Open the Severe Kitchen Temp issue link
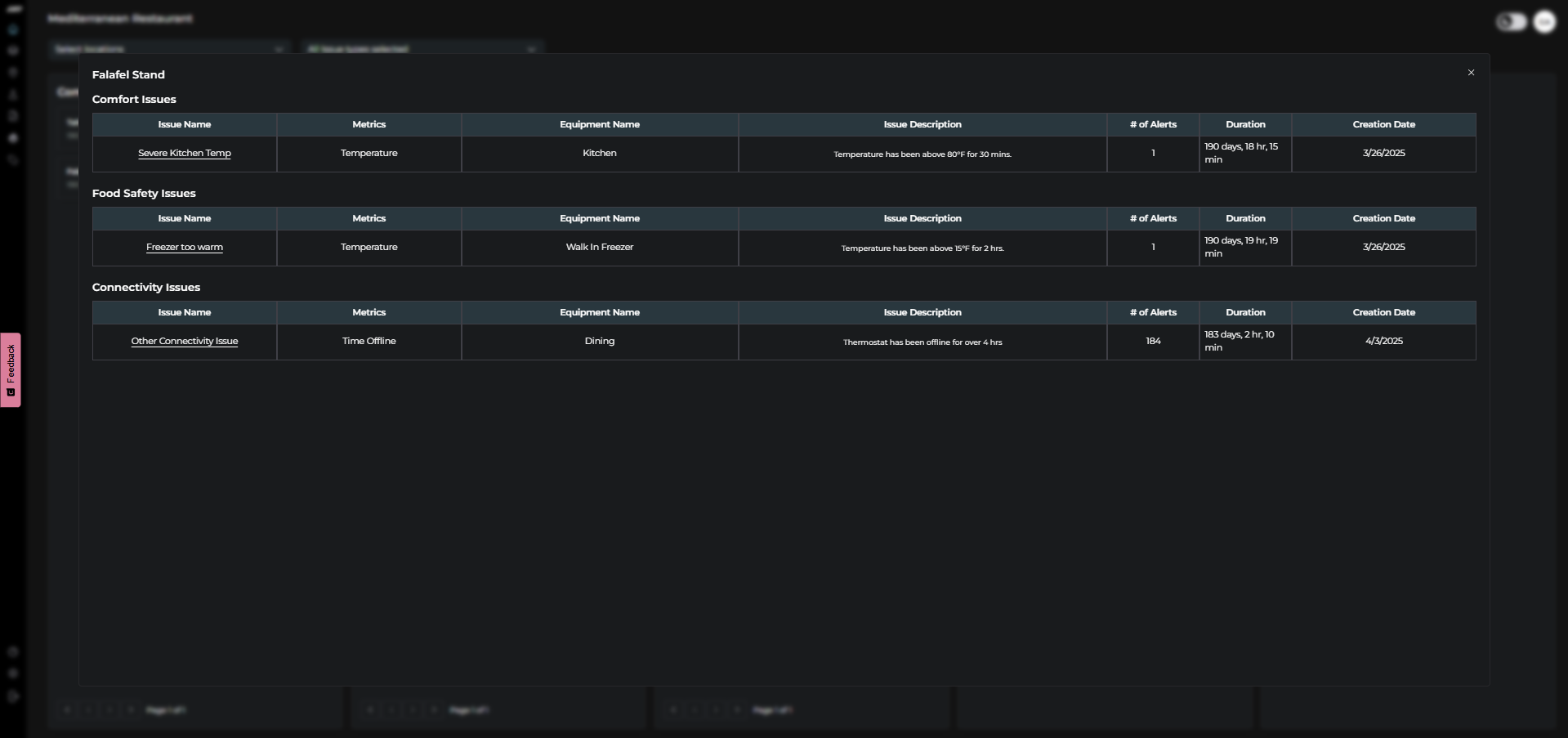 pos(185,154)
